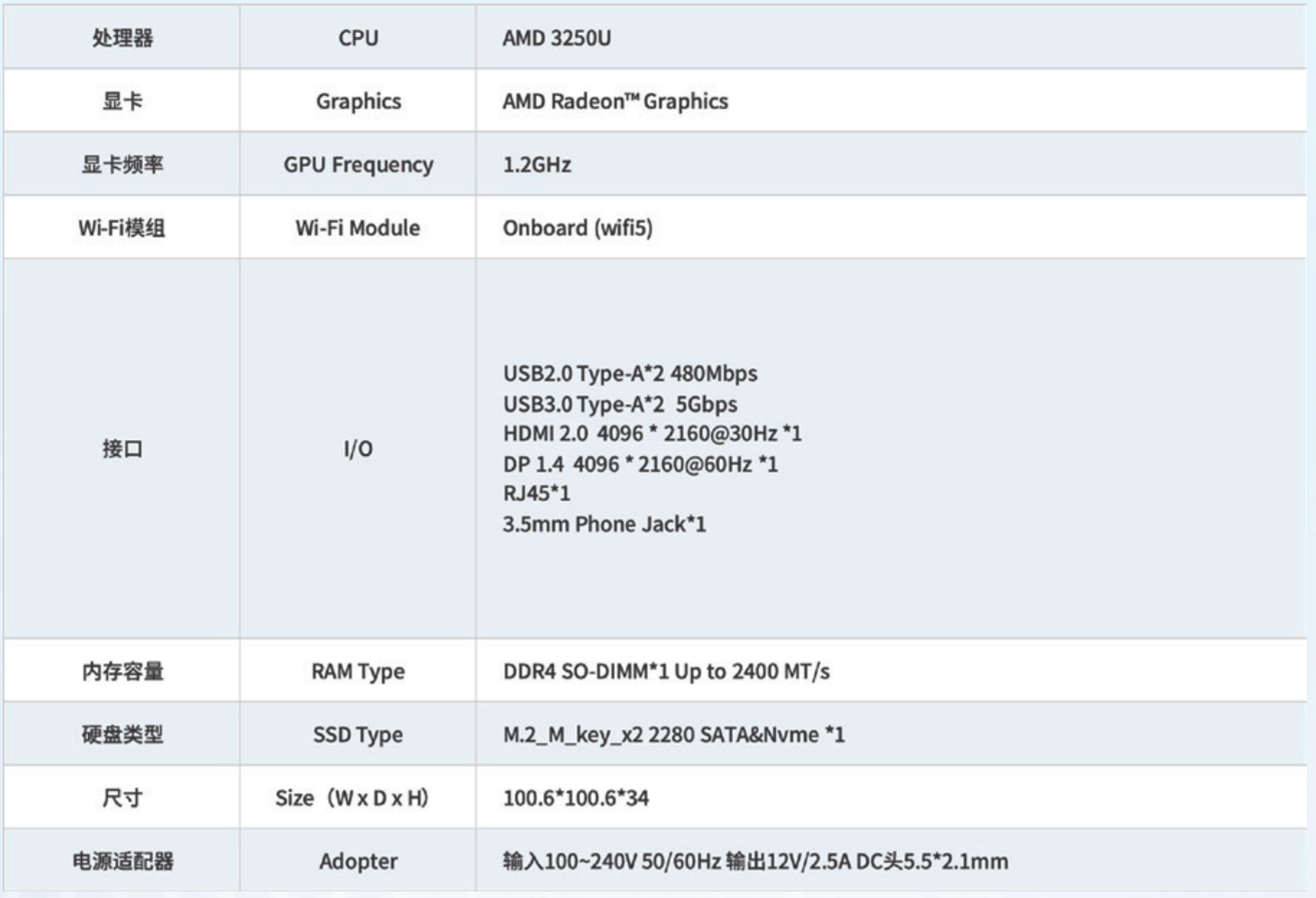The image size is (1316, 898).
Task: Click the RJ45*1 port entry
Action: (537, 493)
